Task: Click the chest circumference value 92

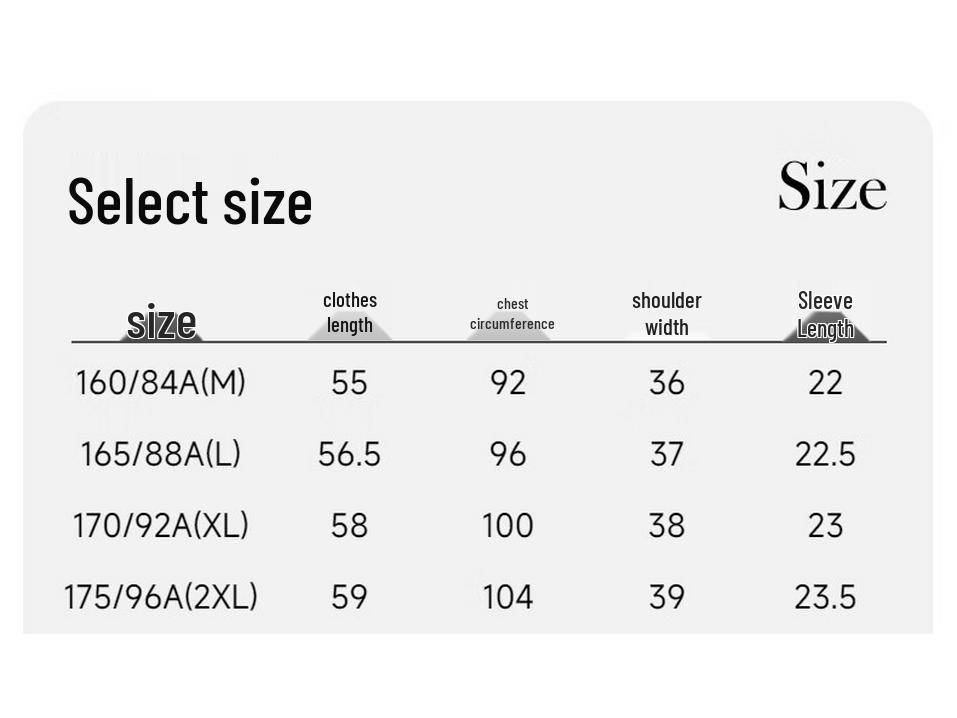Action: 508,383
